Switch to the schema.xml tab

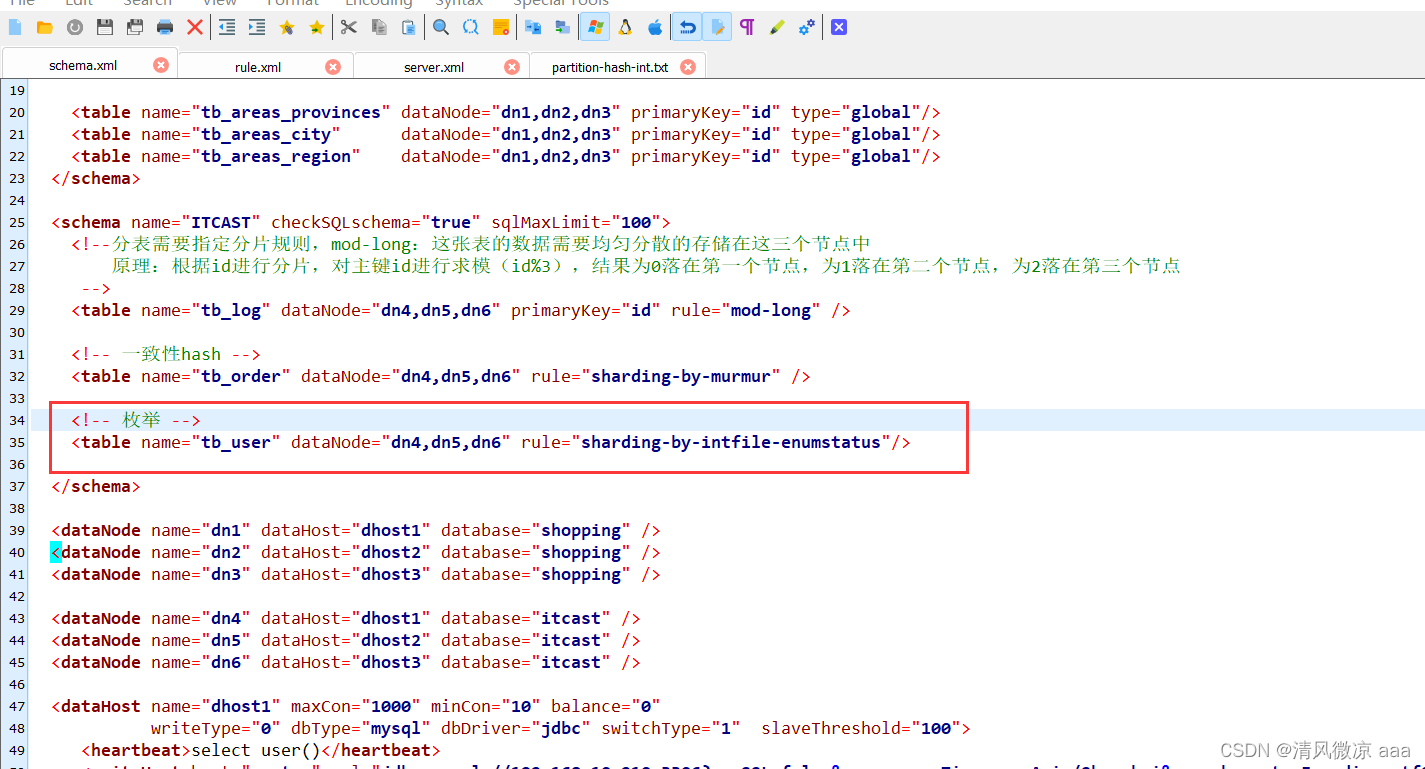[x=83, y=65]
